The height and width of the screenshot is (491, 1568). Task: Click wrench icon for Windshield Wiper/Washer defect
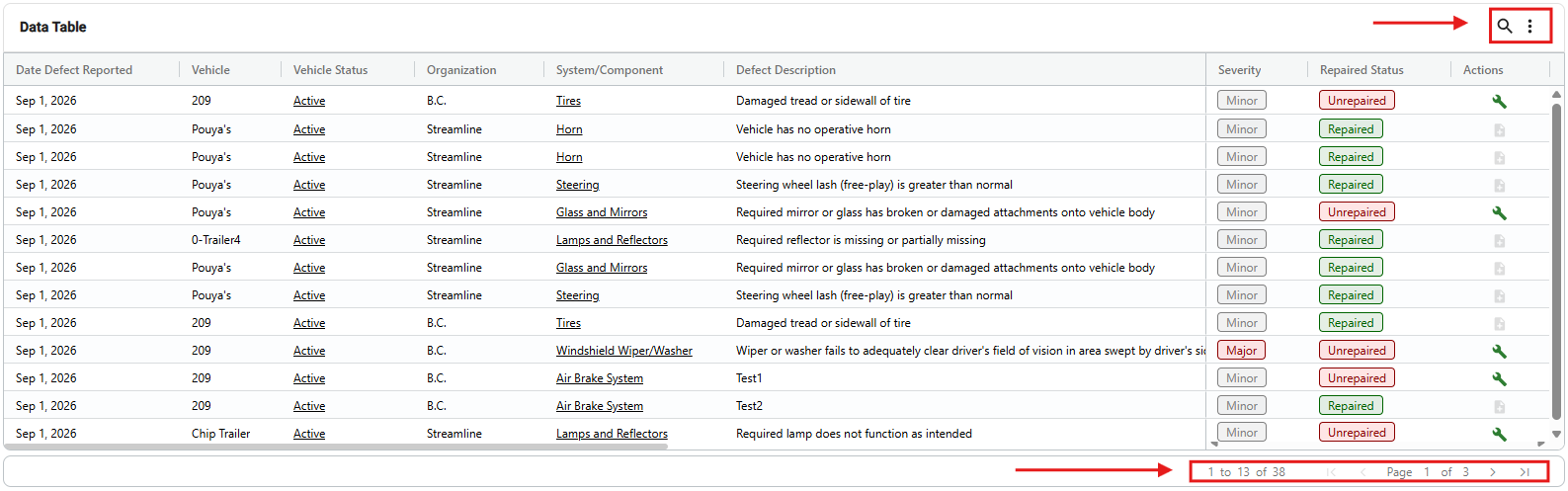click(x=1499, y=351)
